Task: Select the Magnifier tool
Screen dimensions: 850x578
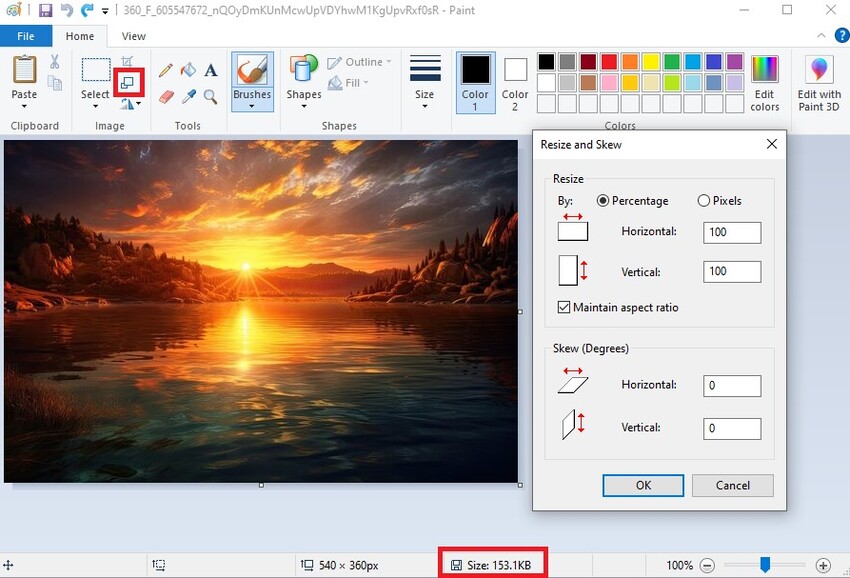Action: tap(210, 97)
